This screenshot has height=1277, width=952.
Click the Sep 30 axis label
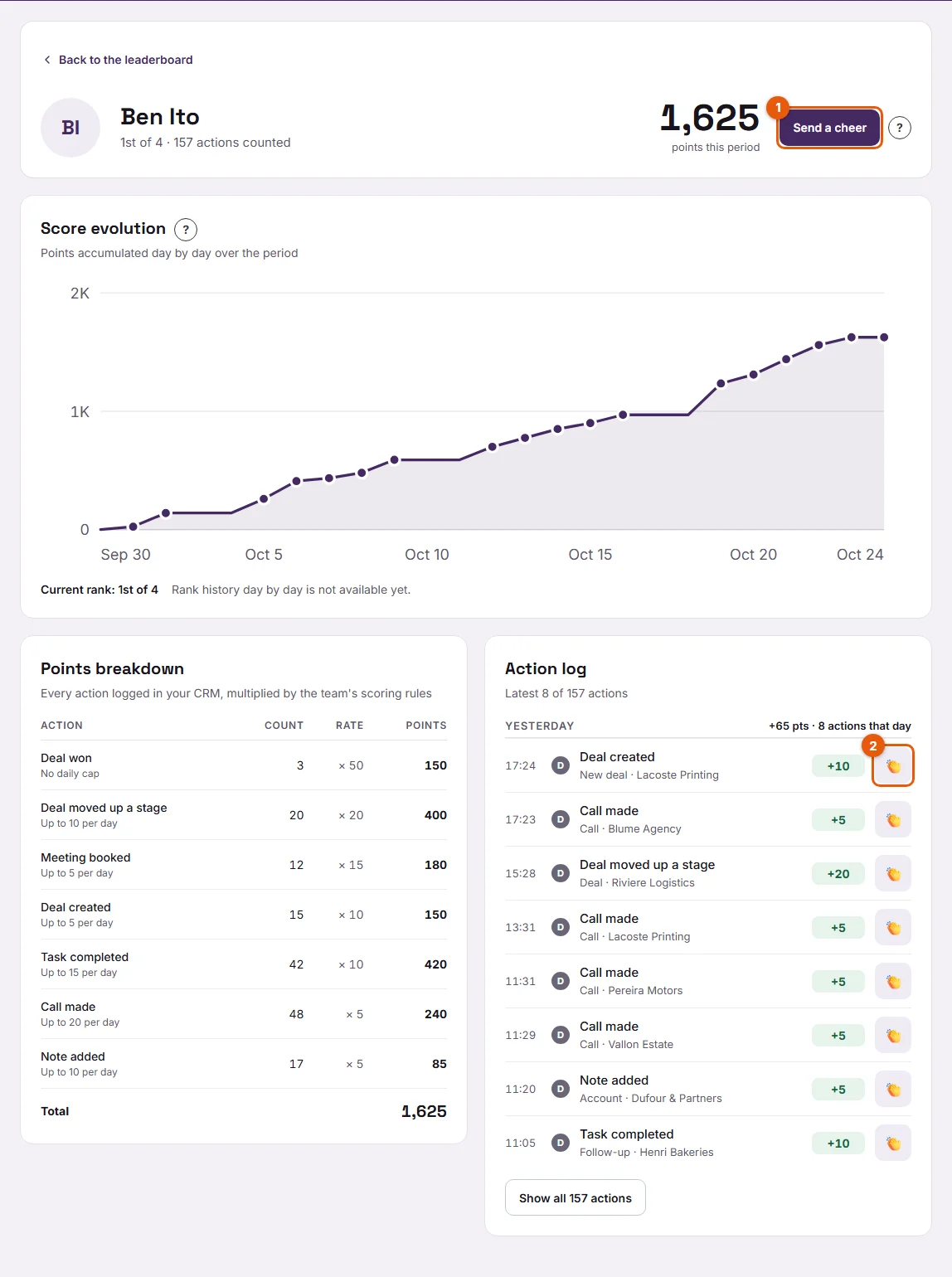click(x=125, y=555)
